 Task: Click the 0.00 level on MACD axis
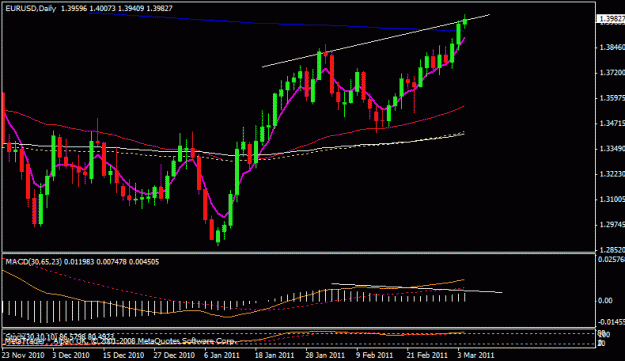coord(605,300)
